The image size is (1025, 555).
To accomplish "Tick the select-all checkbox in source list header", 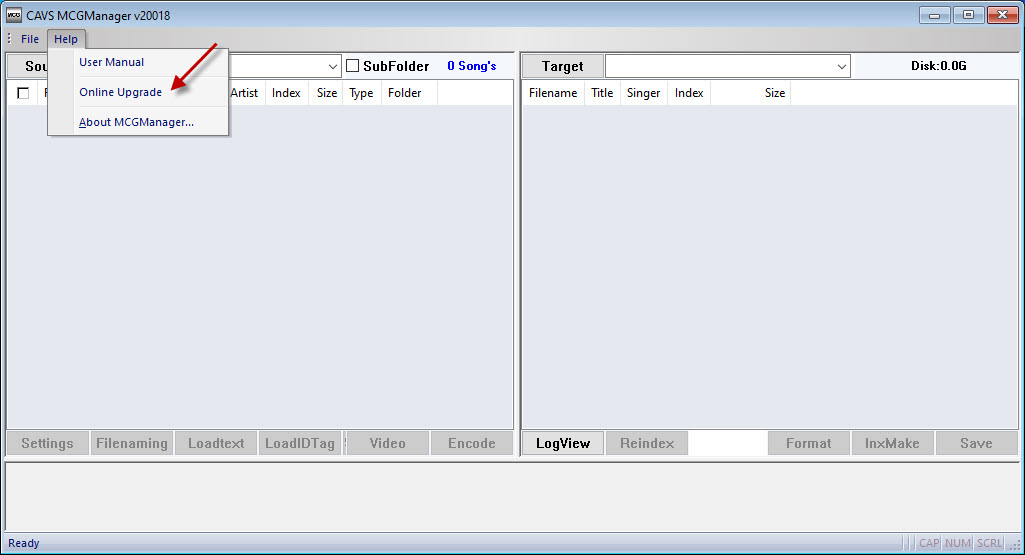I will (23, 93).
